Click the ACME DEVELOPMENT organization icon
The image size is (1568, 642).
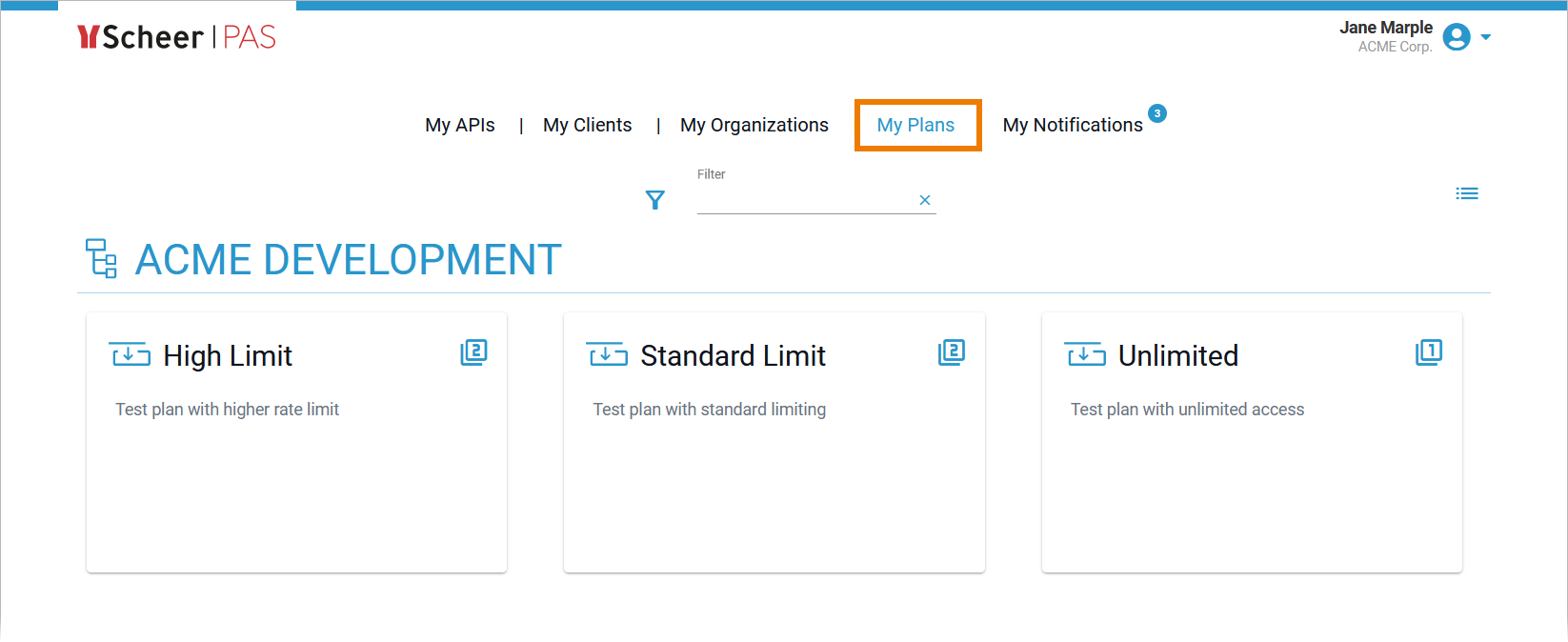pyautogui.click(x=101, y=258)
